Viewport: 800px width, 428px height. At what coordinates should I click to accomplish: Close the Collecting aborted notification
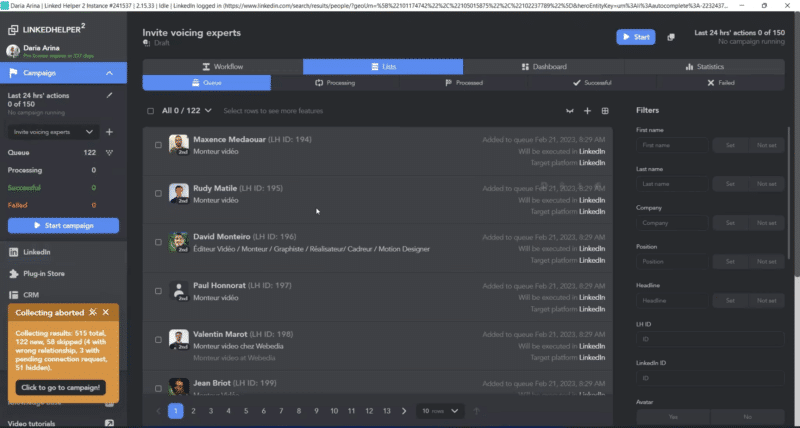(106, 312)
